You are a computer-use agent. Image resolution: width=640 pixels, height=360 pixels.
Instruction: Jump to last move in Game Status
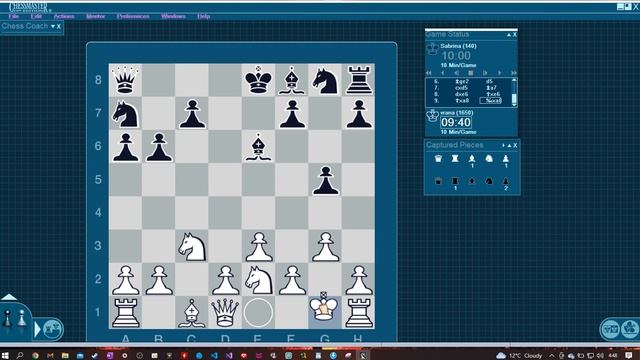tap(513, 73)
